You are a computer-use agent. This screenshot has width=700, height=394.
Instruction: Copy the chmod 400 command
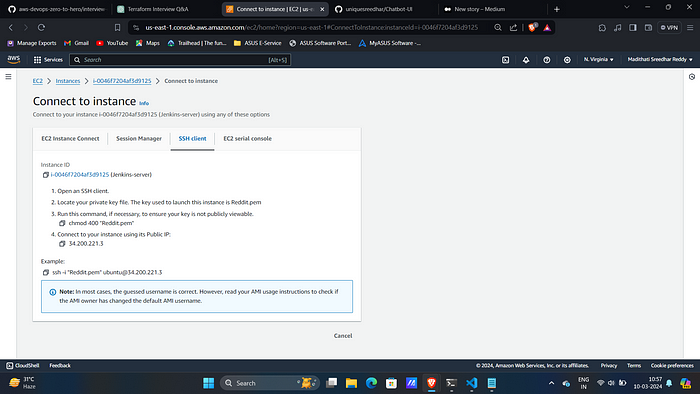(x=62, y=223)
